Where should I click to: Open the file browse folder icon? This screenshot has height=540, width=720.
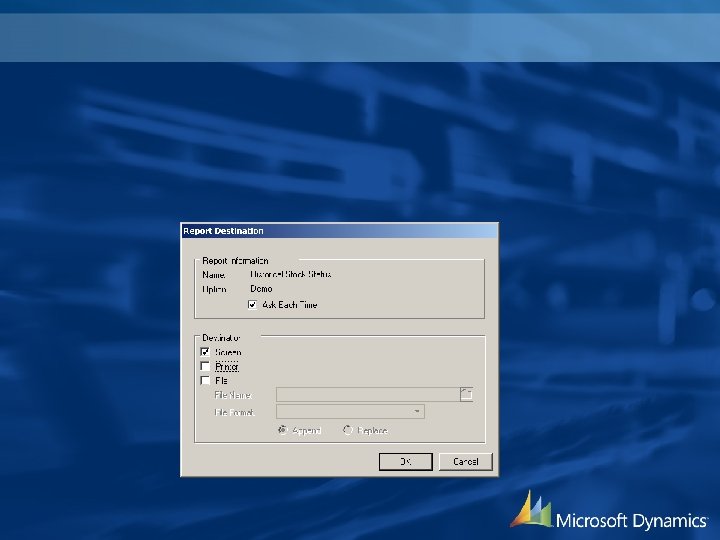467,394
